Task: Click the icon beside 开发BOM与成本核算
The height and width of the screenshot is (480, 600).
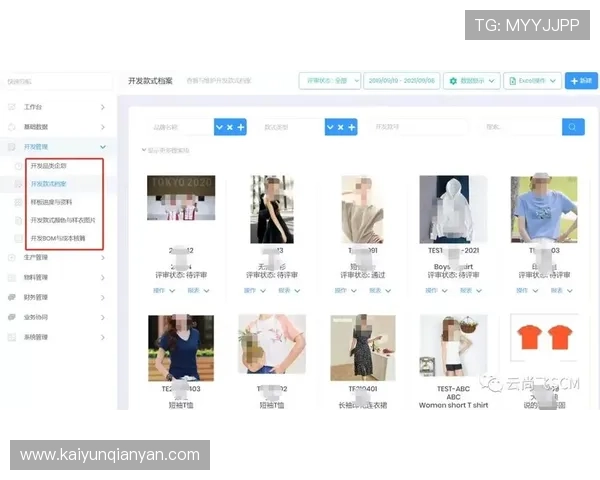Action: [x=18, y=238]
